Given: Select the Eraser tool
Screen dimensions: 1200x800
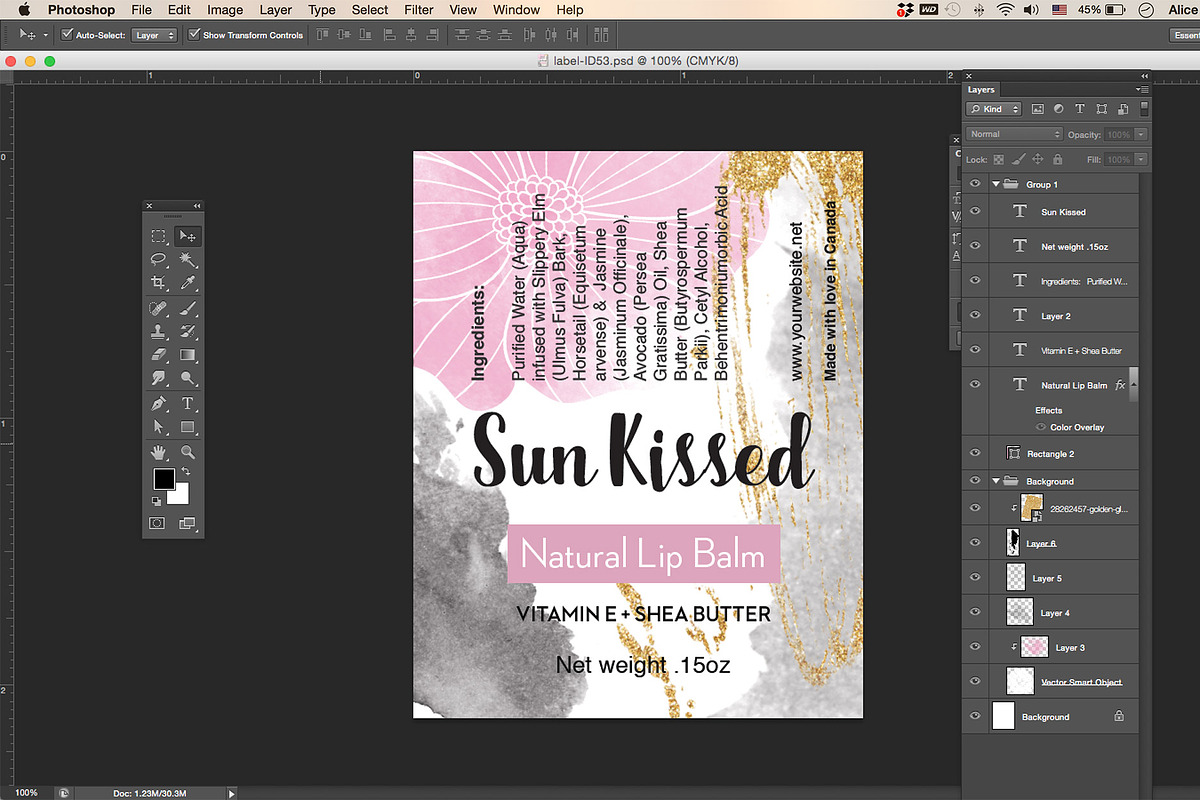Looking at the screenshot, I should [x=158, y=354].
